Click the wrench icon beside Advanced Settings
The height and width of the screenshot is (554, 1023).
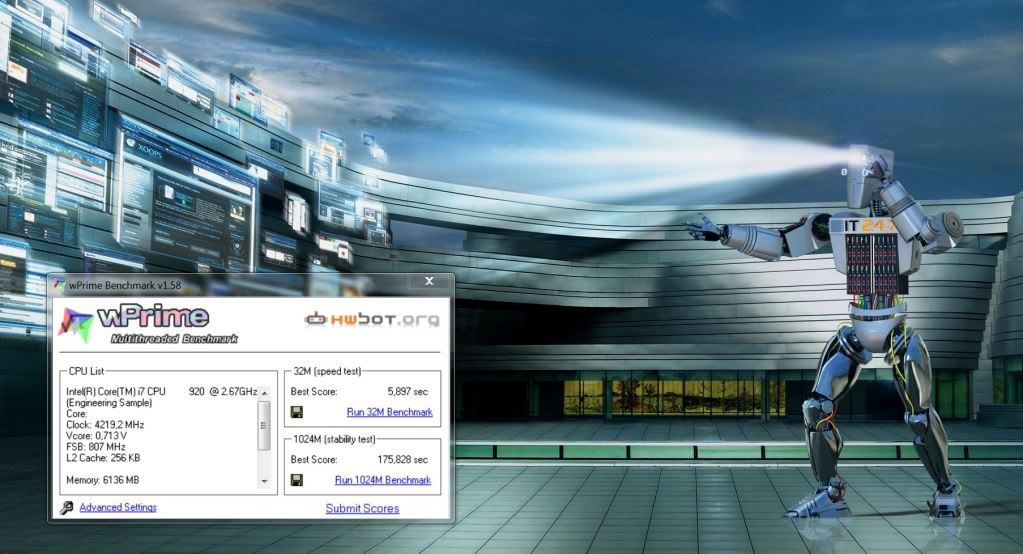click(x=66, y=508)
